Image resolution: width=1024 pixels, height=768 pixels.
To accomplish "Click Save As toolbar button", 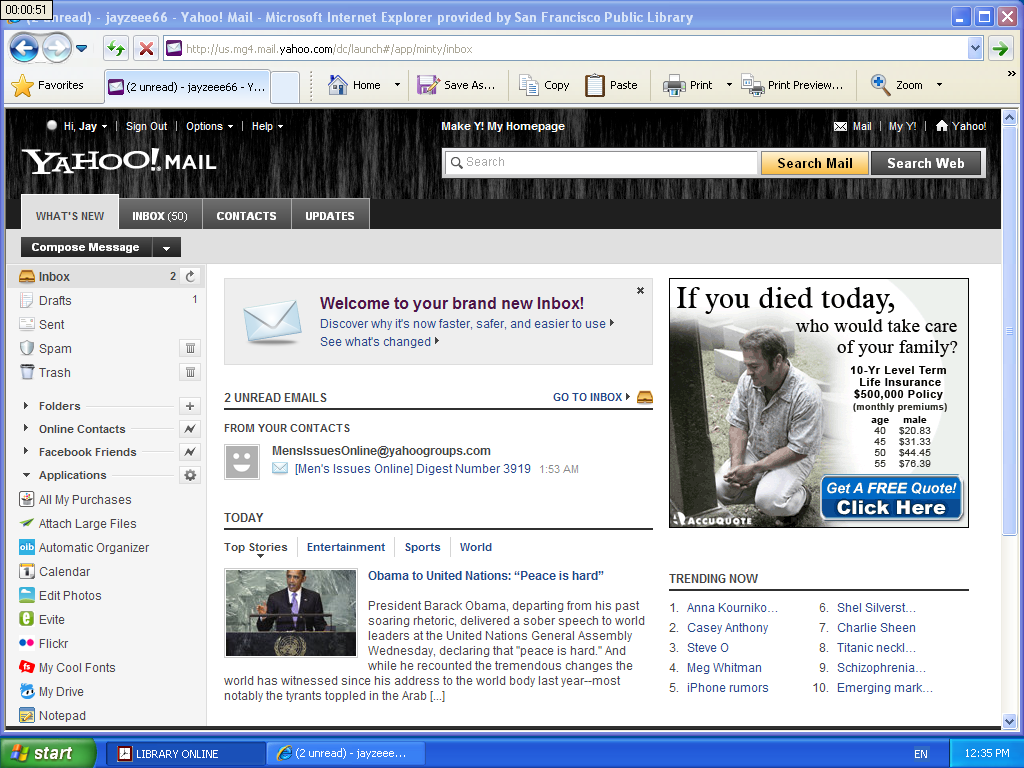I will click(456, 86).
